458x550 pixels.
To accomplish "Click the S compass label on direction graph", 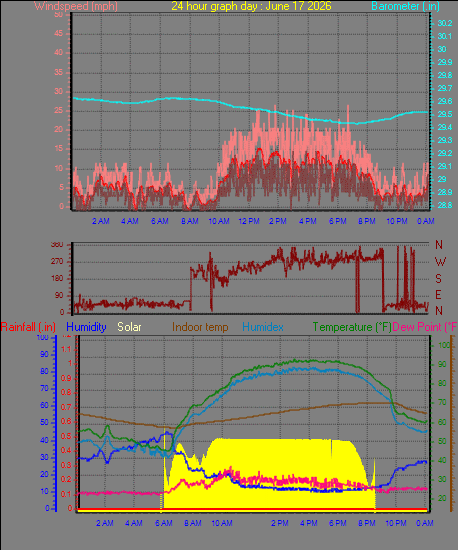I will click(x=438, y=279).
